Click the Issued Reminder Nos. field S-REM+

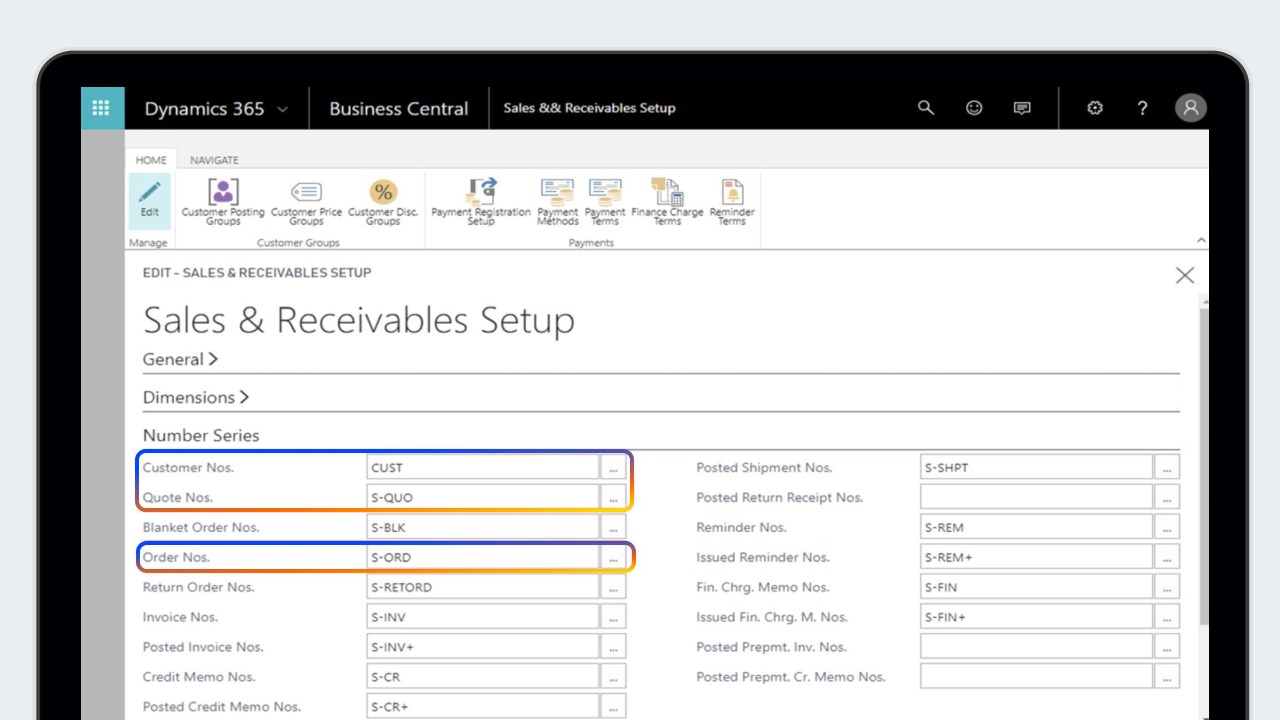[x=1037, y=557]
